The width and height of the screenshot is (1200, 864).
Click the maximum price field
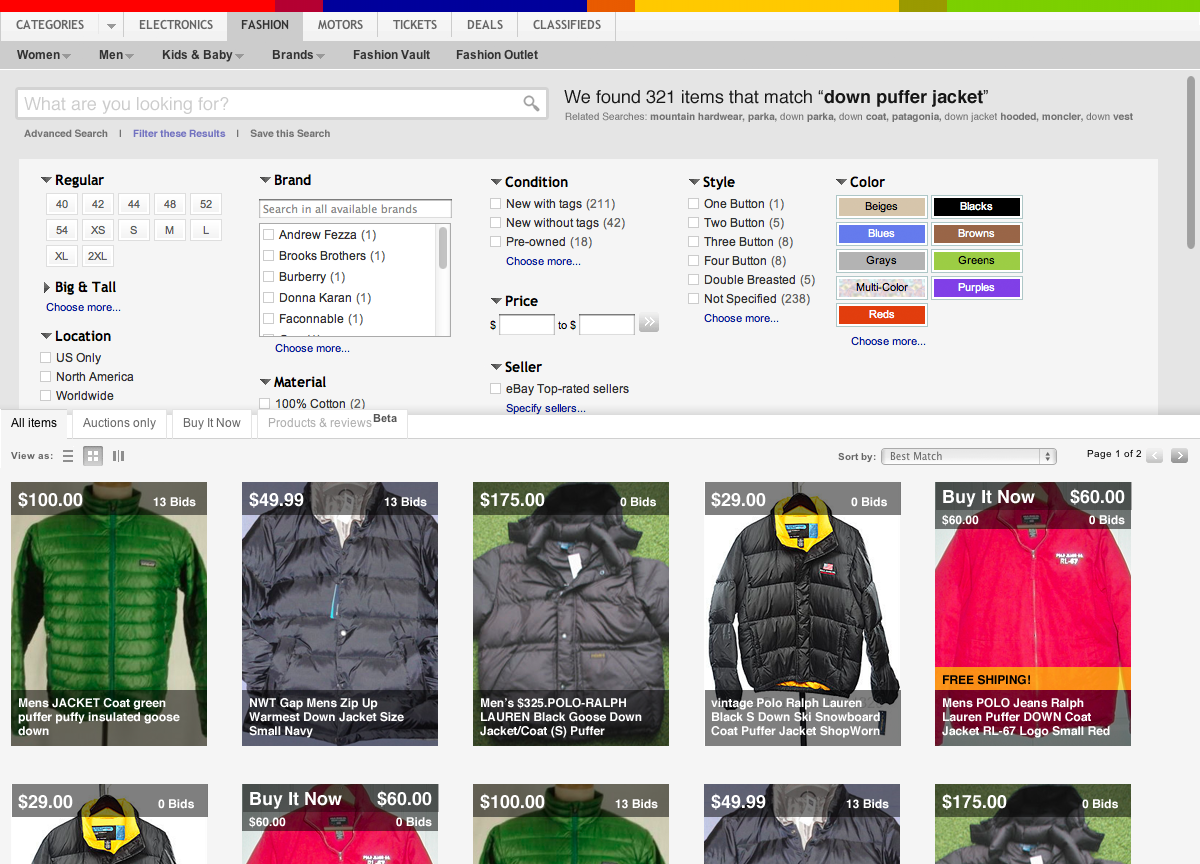pos(607,324)
